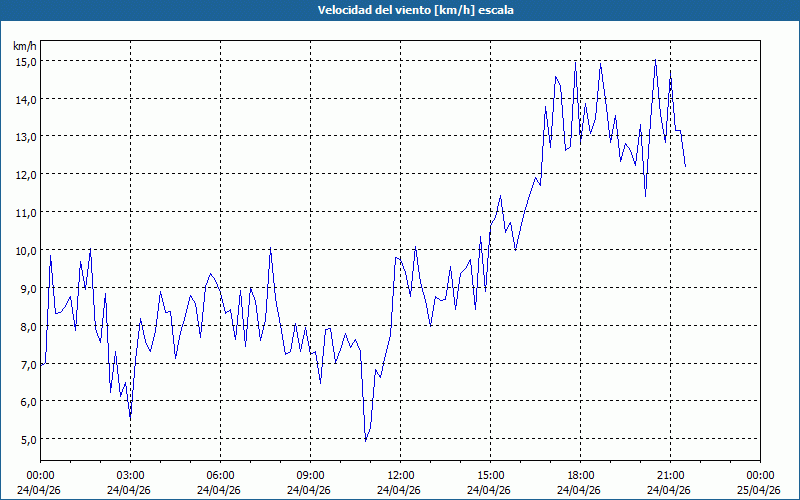Click the 03:00 time label
The image size is (800, 500).
click(130, 475)
